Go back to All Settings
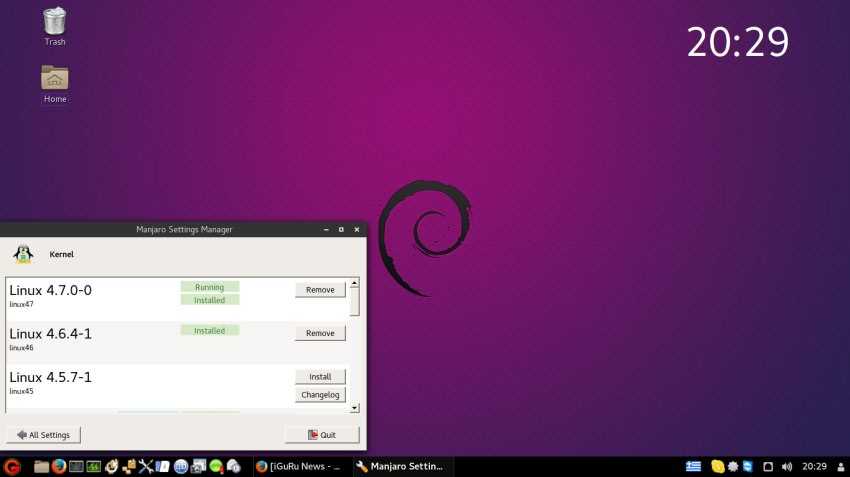 click(43, 435)
